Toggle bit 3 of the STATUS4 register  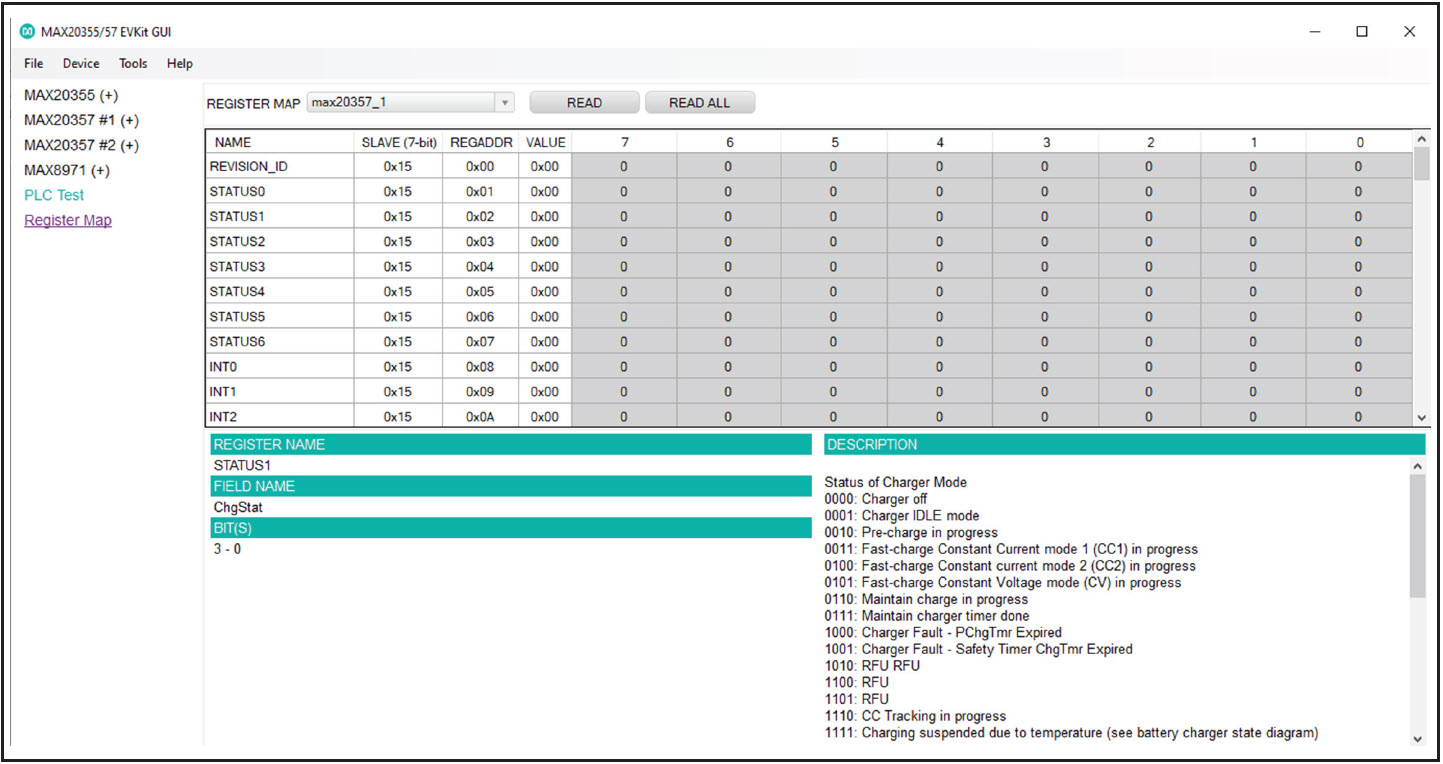(x=1045, y=292)
